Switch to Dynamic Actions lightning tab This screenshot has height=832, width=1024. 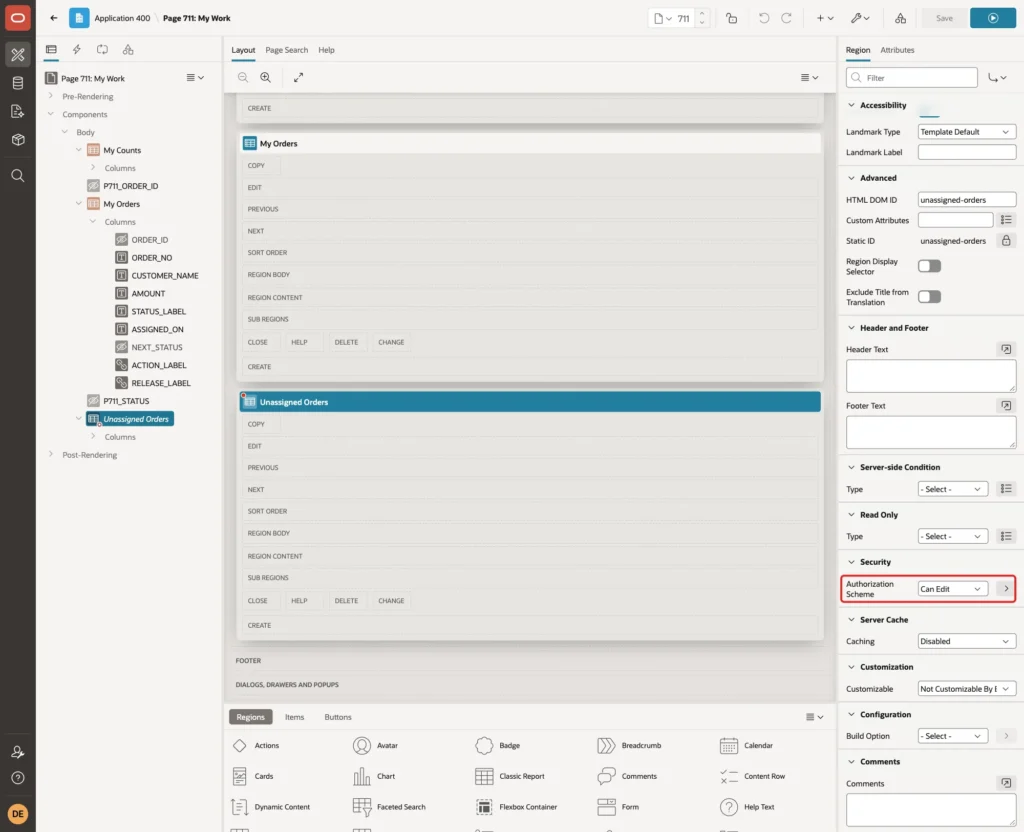click(76, 50)
